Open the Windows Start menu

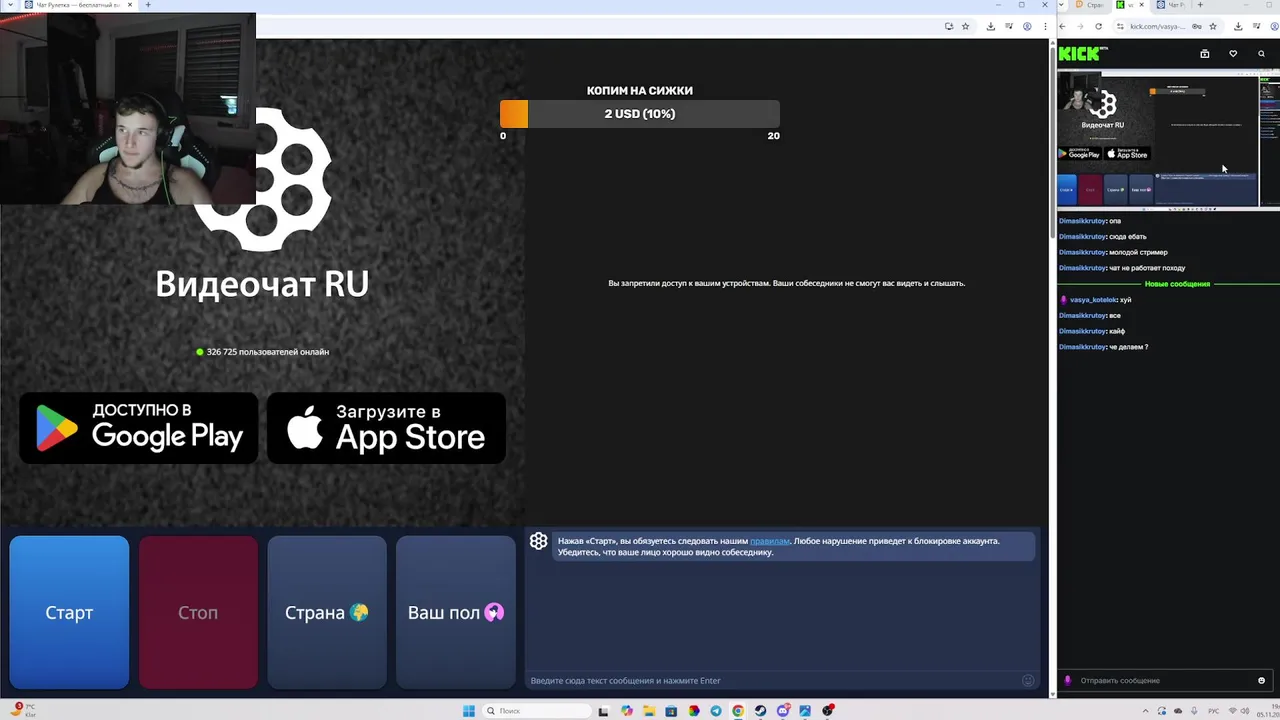[x=468, y=711]
